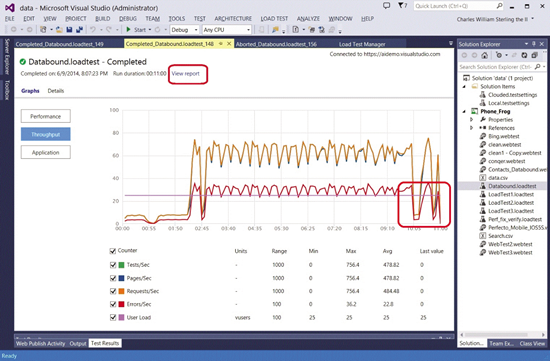
Task: Click the Collapse All icon in Solution Explorer
Action: click(x=535, y=55)
